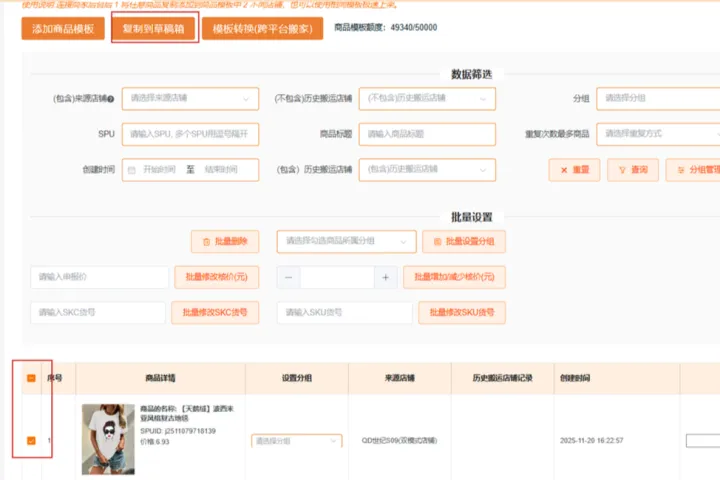This screenshot has height=480, width=720.
Task: Click the 分组管理 button
Action: coord(693,170)
